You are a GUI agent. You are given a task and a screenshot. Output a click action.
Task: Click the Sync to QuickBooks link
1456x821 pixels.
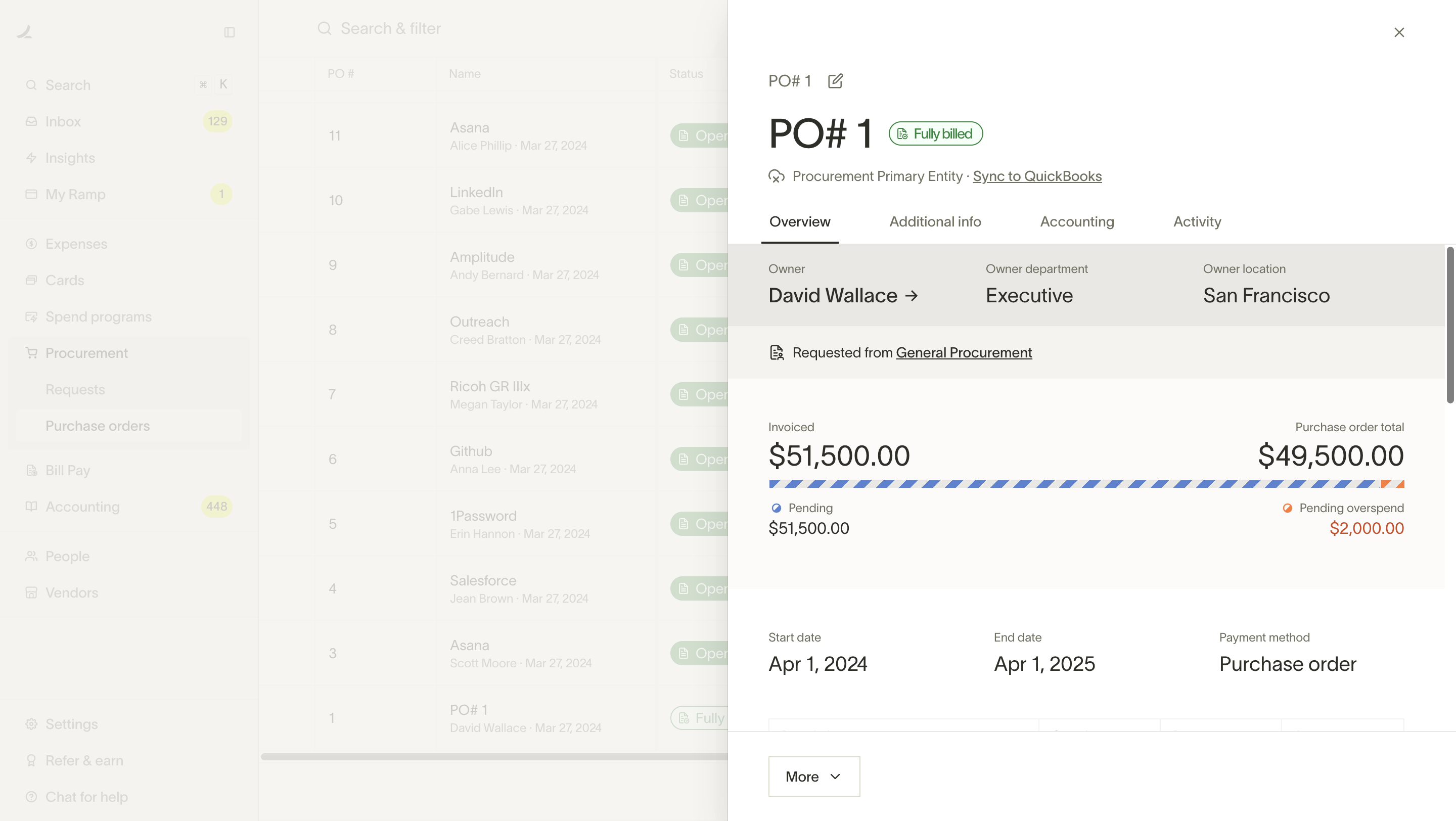[1037, 176]
